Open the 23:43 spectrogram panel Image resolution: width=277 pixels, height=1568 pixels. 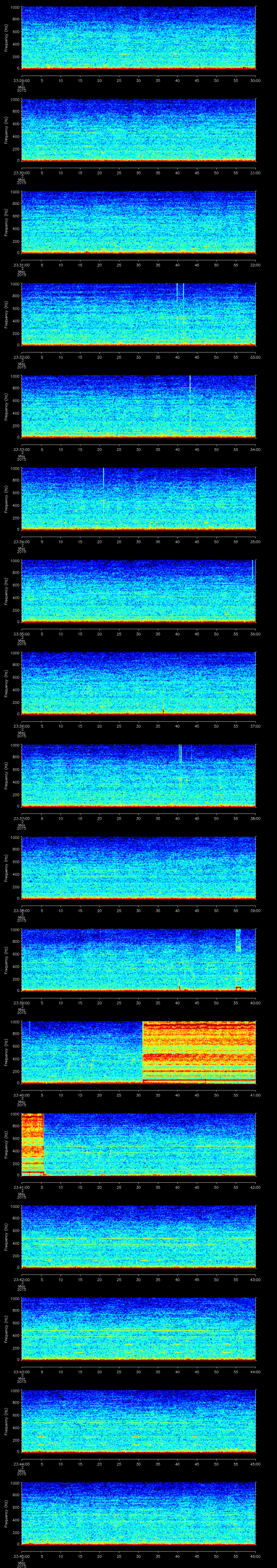pyautogui.click(x=138, y=1328)
